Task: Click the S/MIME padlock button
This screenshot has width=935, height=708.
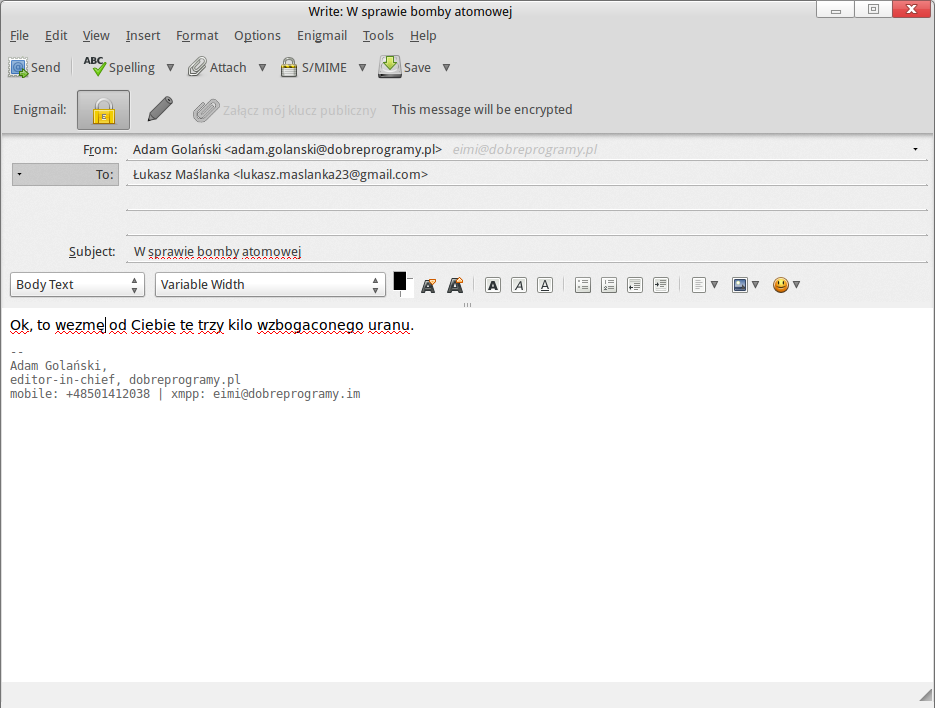Action: click(314, 67)
